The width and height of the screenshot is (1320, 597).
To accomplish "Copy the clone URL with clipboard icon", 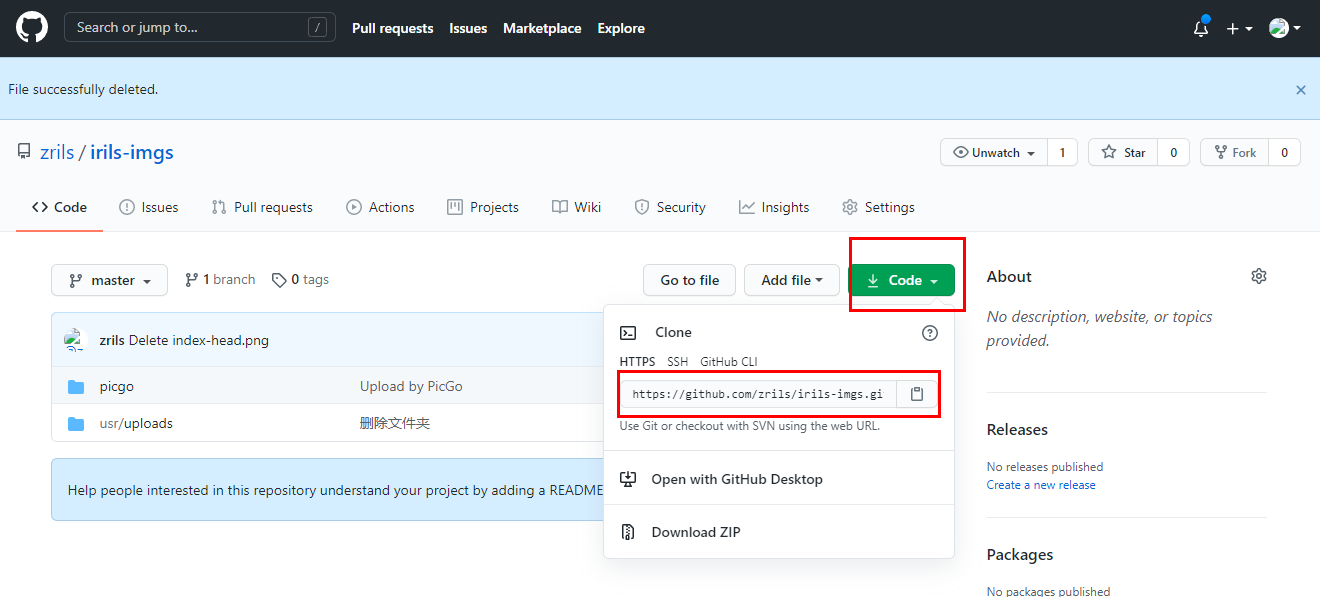I will 916,394.
